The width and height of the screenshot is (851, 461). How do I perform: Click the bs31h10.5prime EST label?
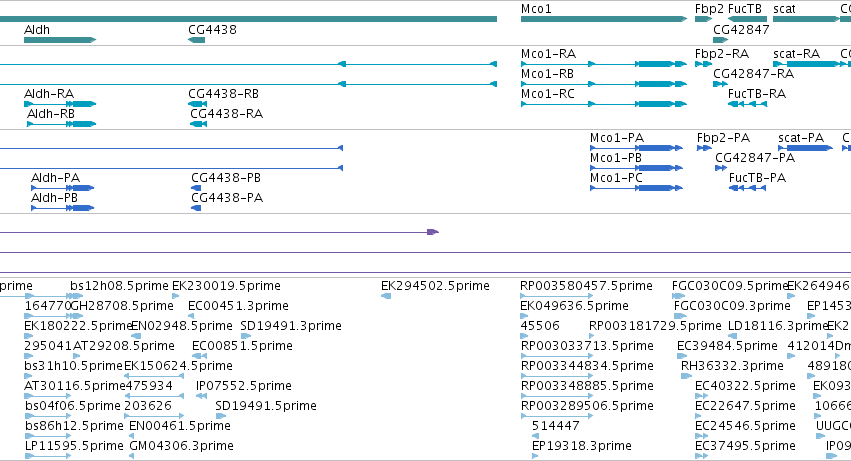coord(73,367)
